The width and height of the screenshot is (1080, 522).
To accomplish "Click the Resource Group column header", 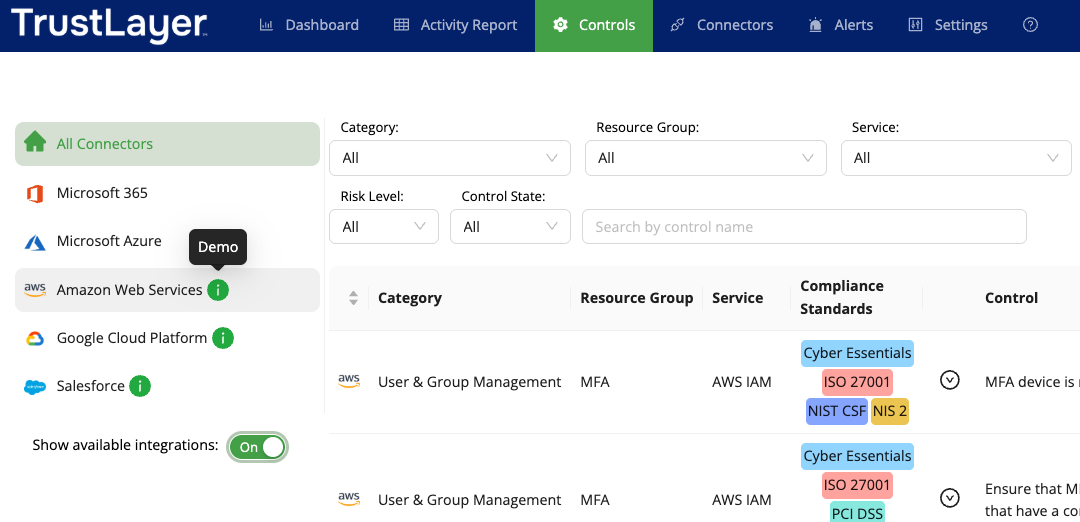I will [x=636, y=298].
